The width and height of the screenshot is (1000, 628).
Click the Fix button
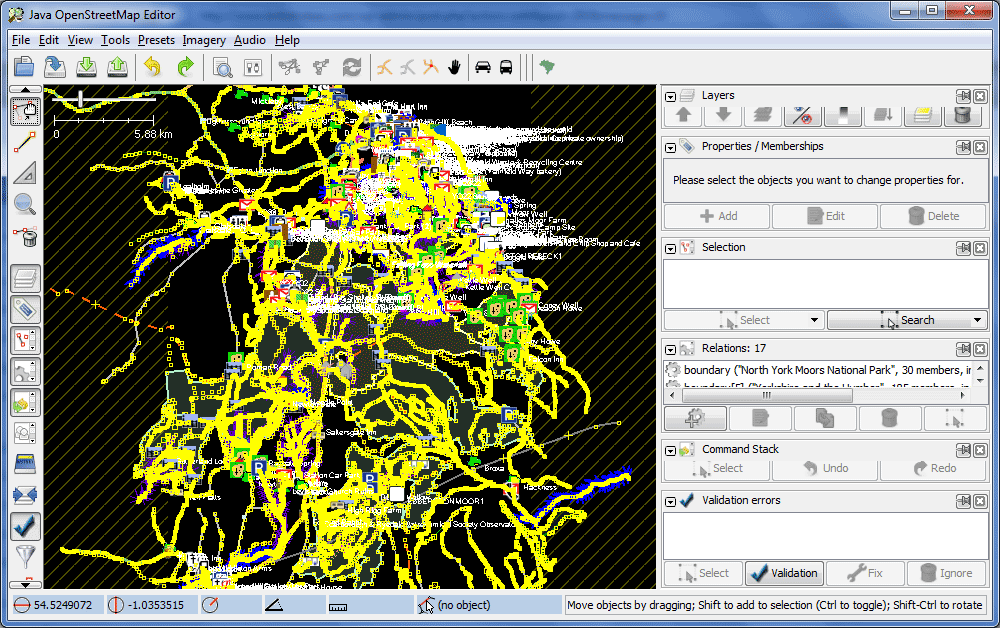(865, 573)
